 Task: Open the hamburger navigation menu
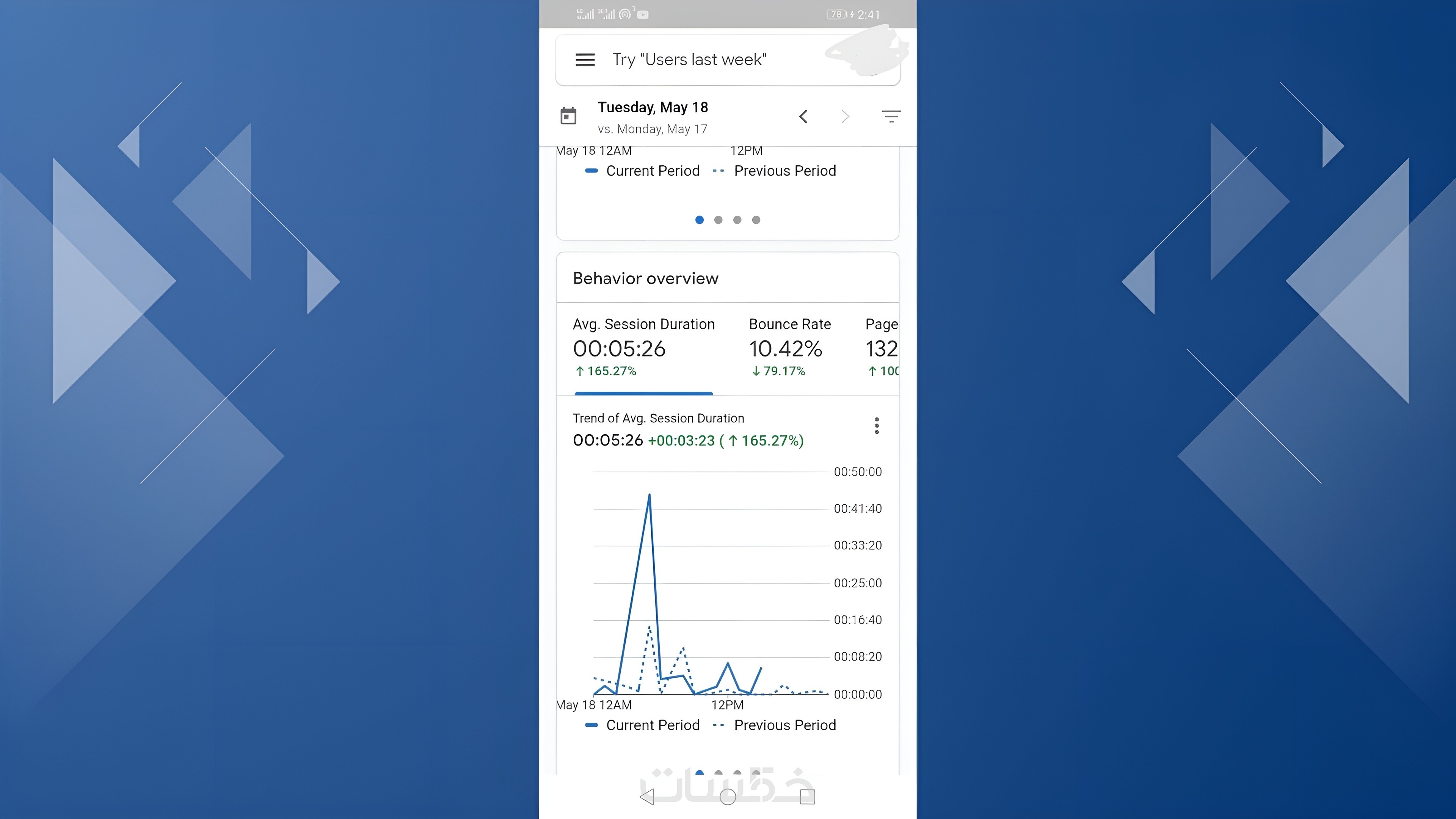click(585, 60)
